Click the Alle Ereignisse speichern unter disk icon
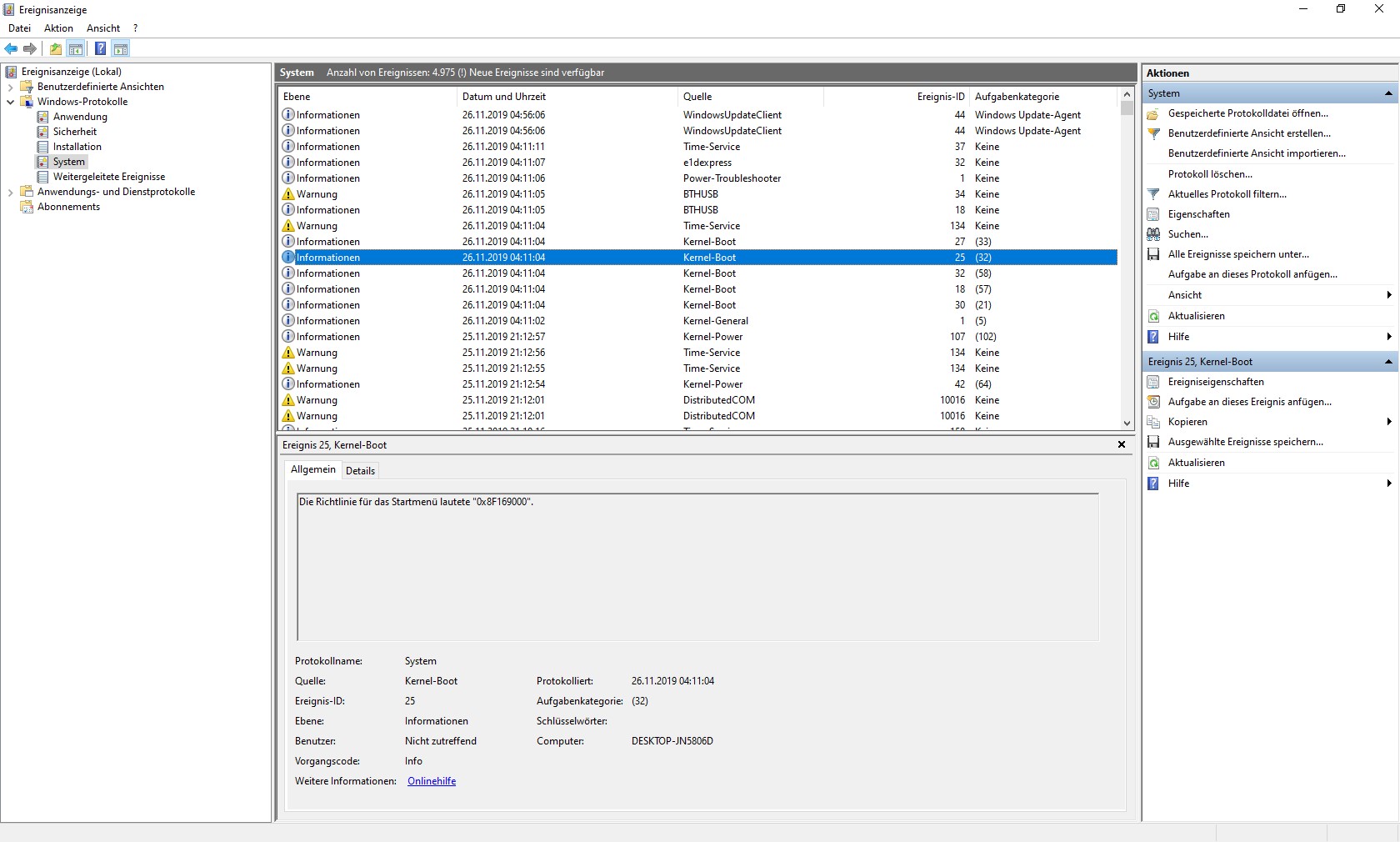Screen dimensions: 1400x842 (1153, 254)
